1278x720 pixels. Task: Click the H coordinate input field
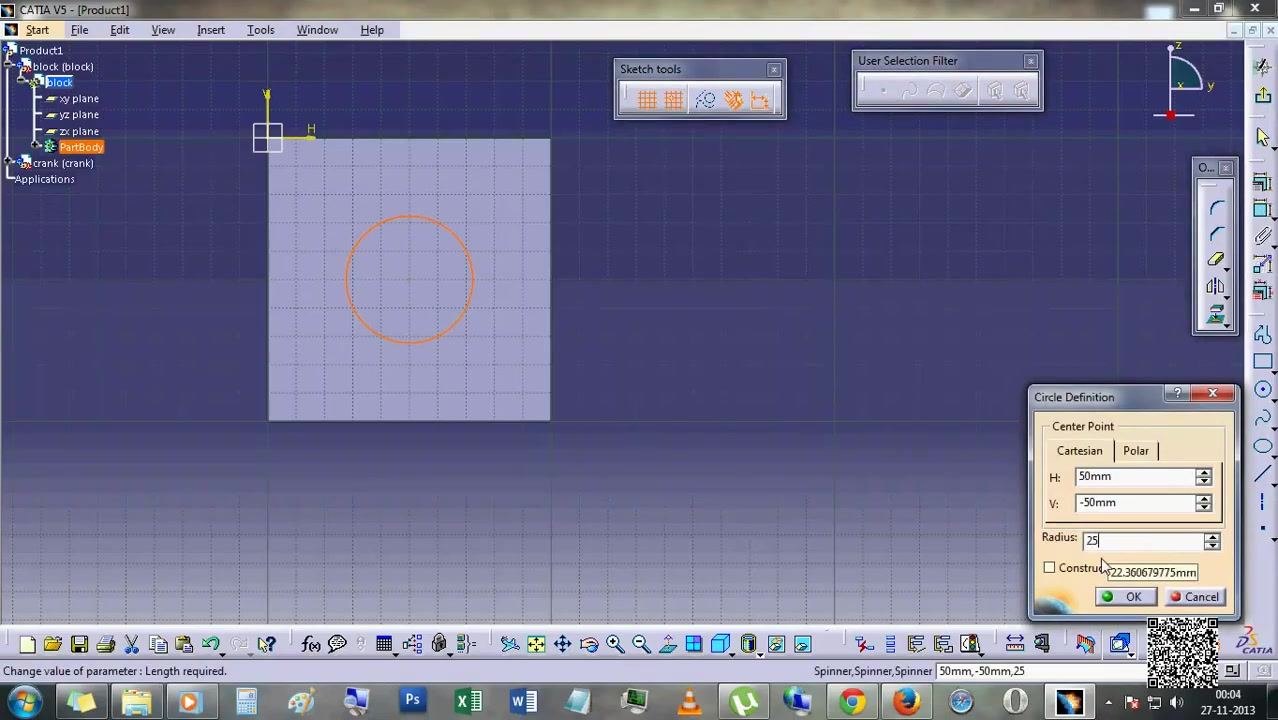(1135, 477)
